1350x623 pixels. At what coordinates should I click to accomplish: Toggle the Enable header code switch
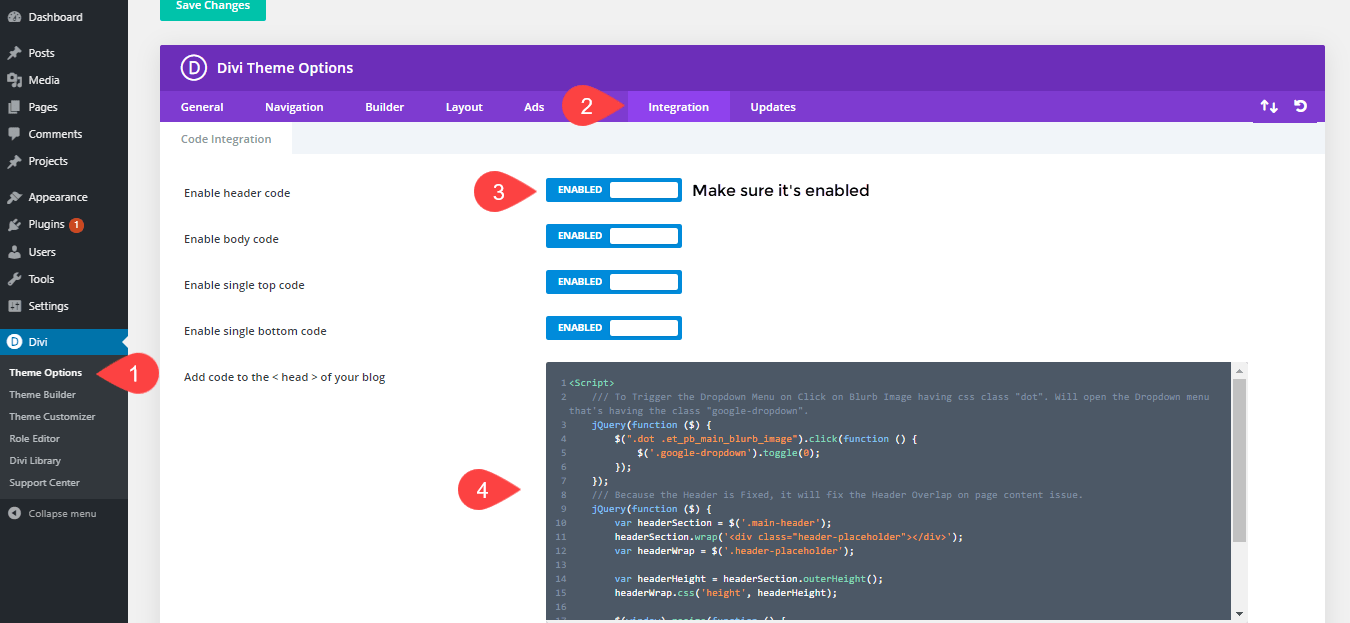tap(614, 190)
